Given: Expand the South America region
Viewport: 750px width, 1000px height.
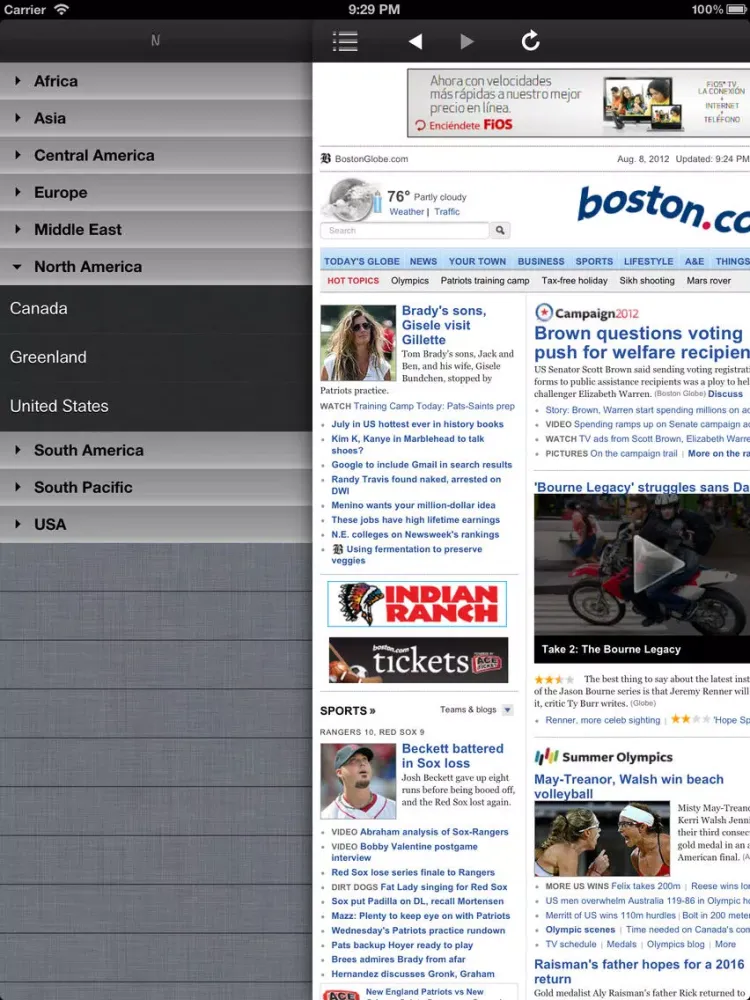Looking at the screenshot, I should click(x=156, y=450).
